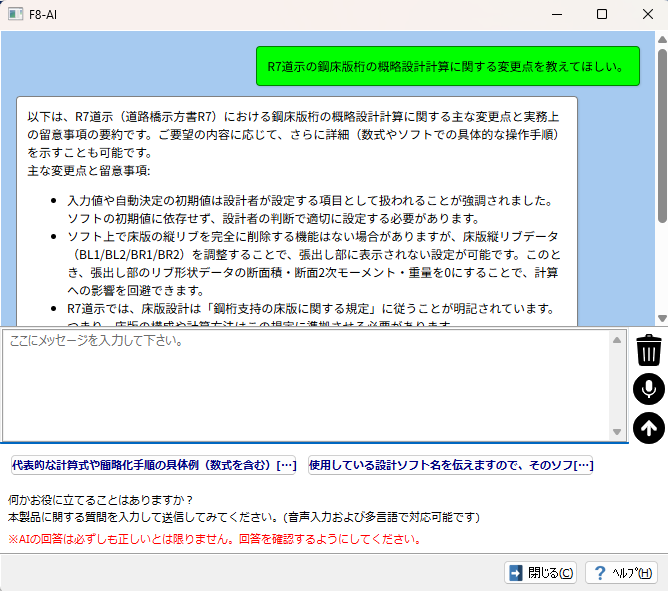Click the message box scroll up arrow

[x=617, y=340]
